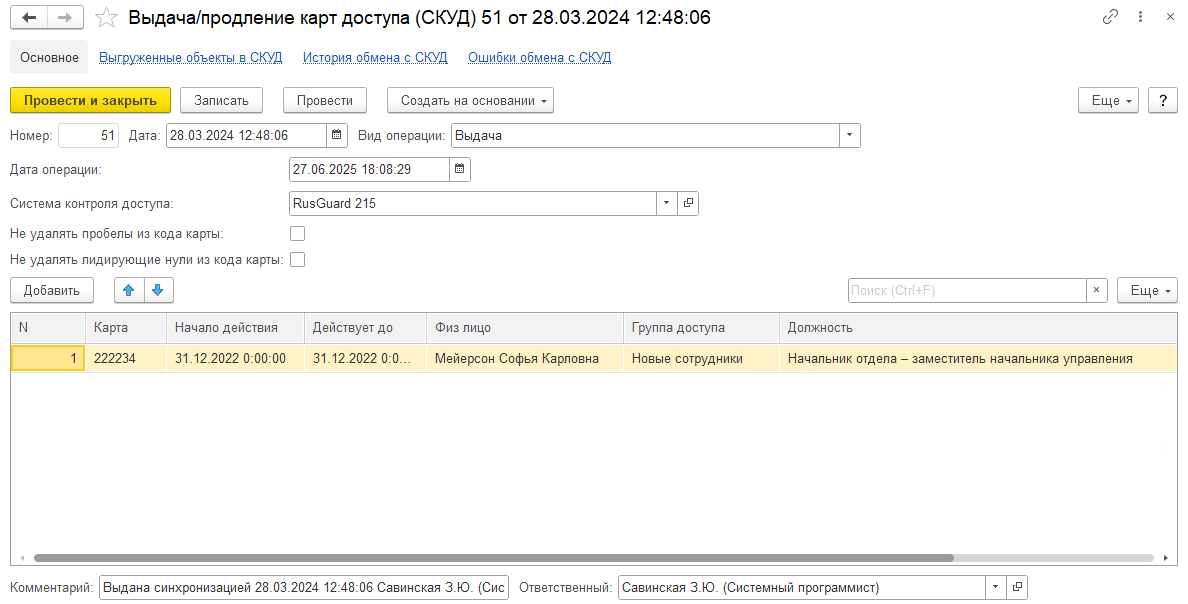The height and width of the screenshot is (604, 1188).
Task: Click the horizontal scrollbar of the table
Action: pyautogui.click(x=493, y=558)
